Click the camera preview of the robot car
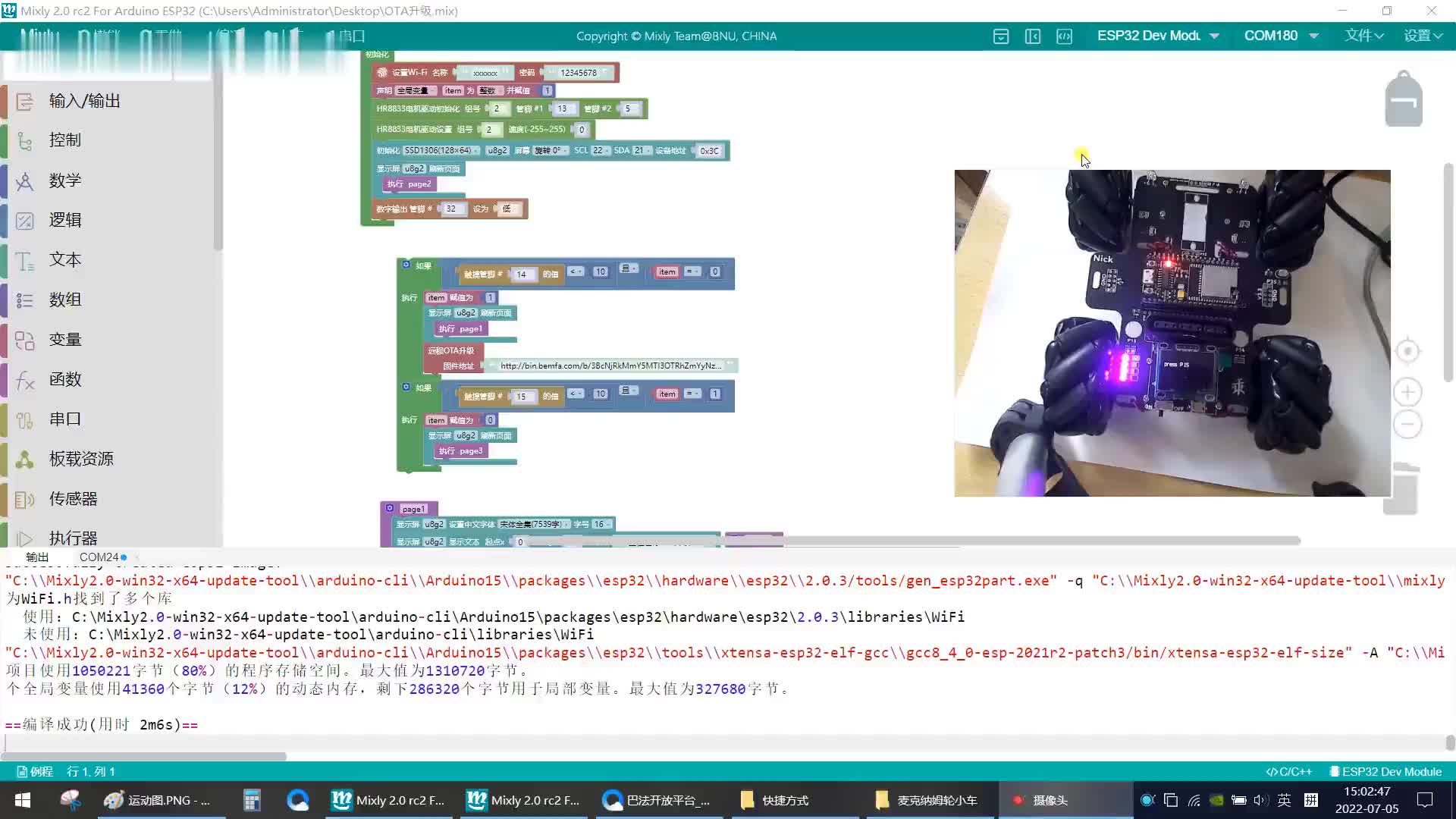The image size is (1456, 819). click(1172, 333)
